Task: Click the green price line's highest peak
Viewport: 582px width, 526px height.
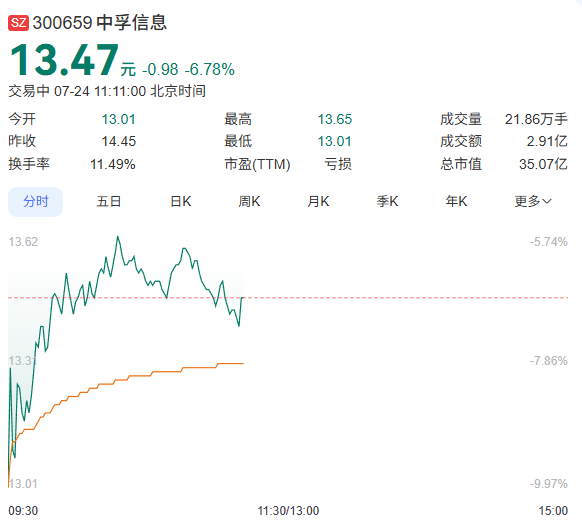Action: (x=118, y=237)
